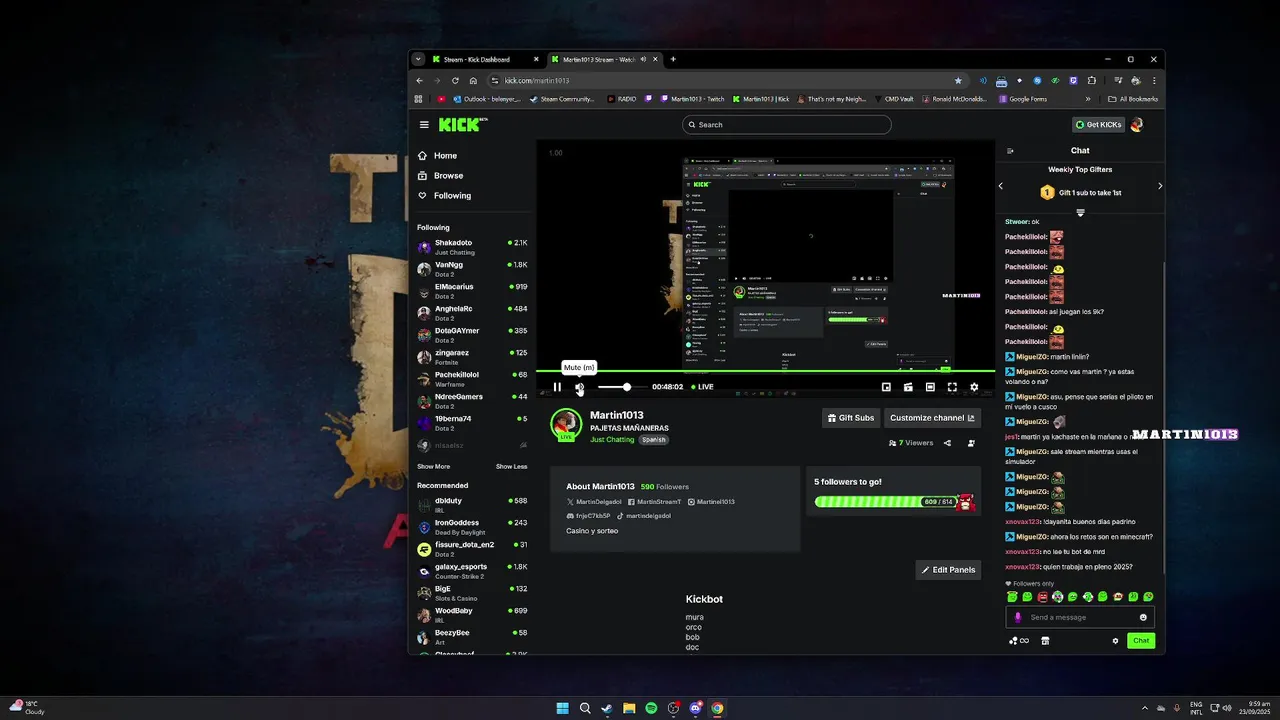The width and height of the screenshot is (1280, 720).
Task: Open a new browser tab
Action: [x=673, y=59]
